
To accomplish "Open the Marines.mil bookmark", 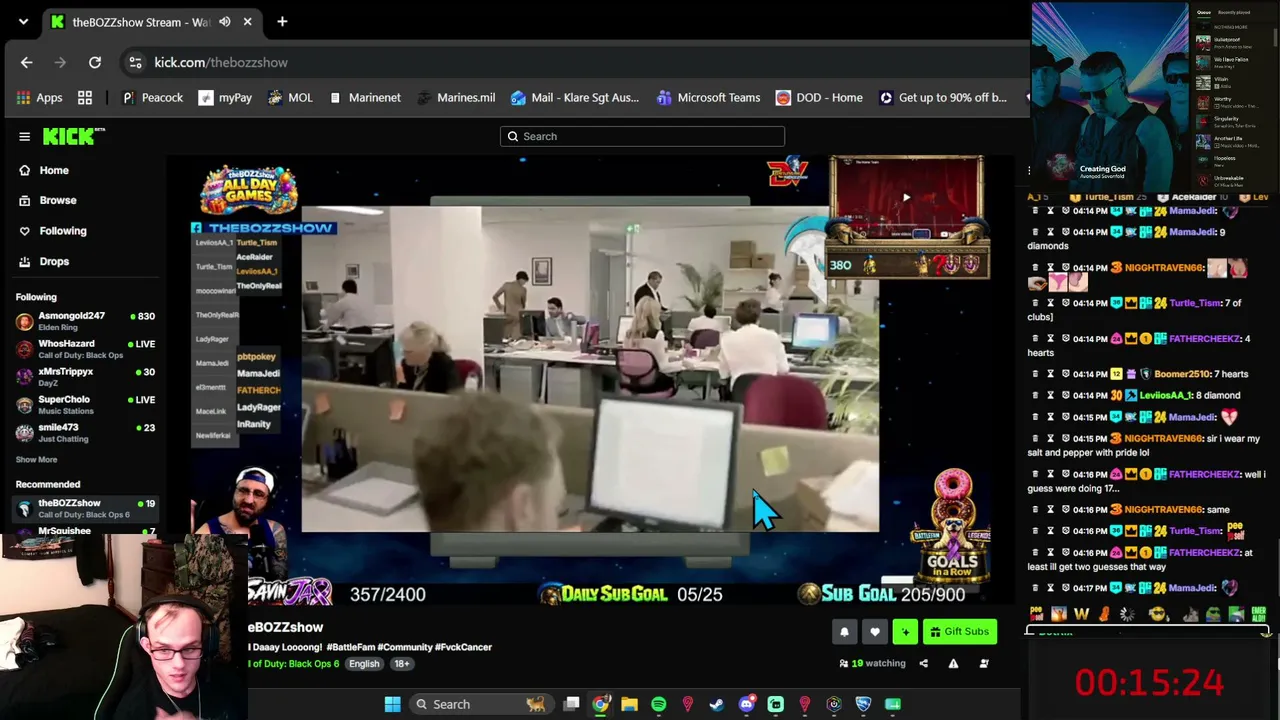I will [x=456, y=98].
